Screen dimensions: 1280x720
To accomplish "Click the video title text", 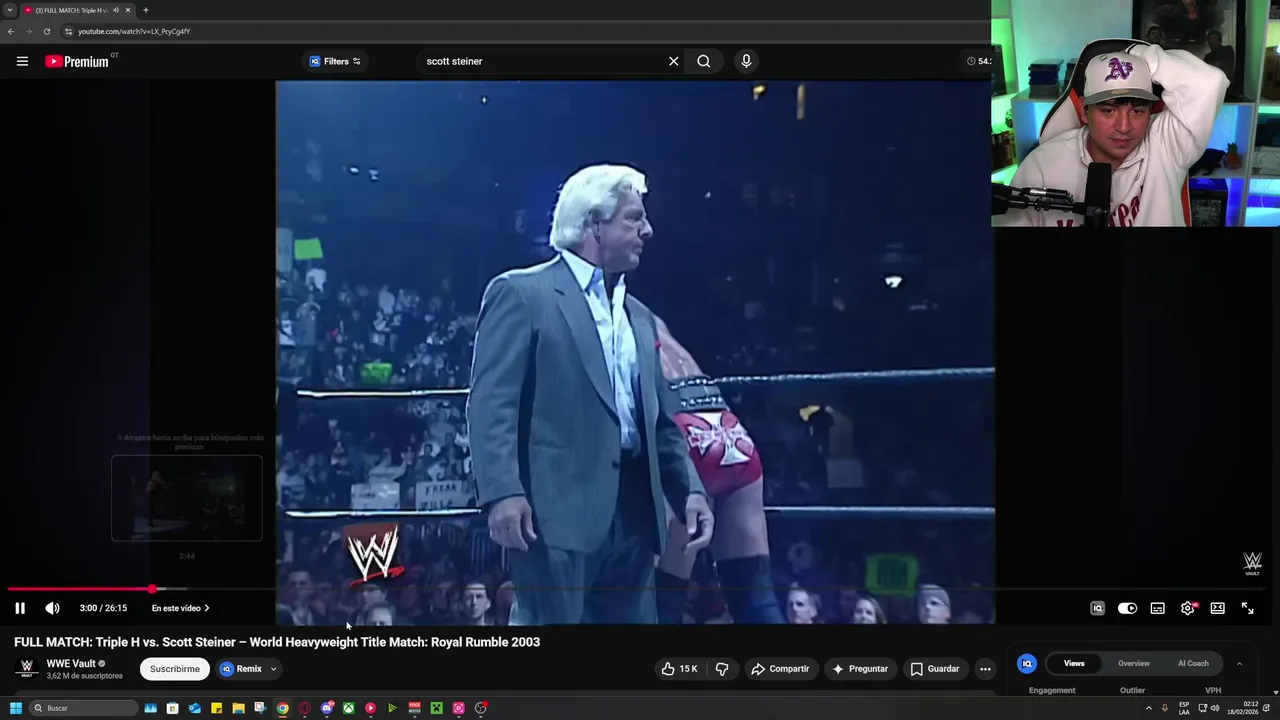I will pyautogui.click(x=277, y=642).
